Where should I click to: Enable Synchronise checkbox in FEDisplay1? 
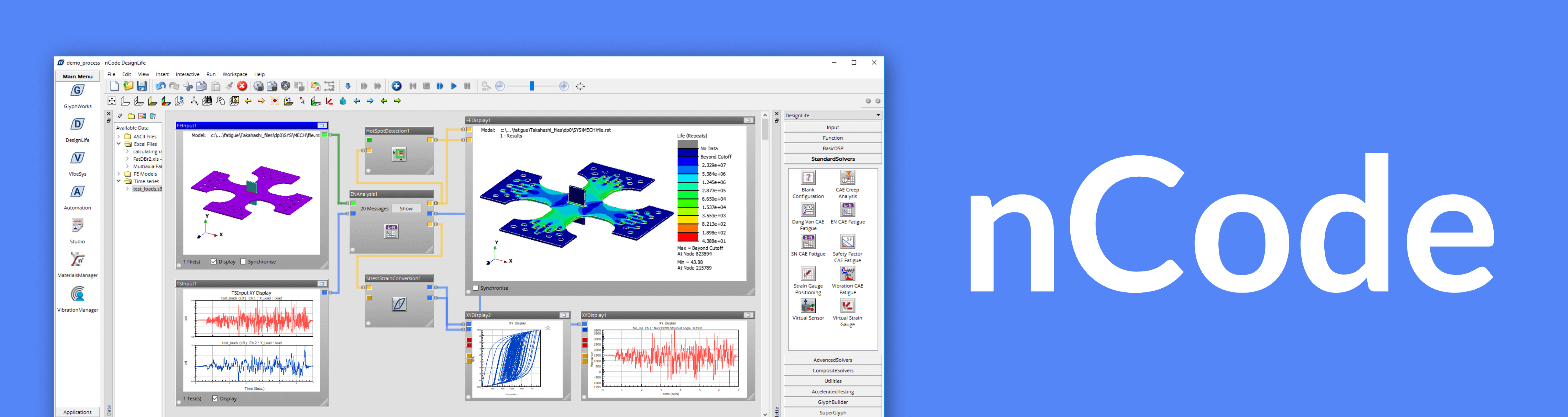pos(475,288)
